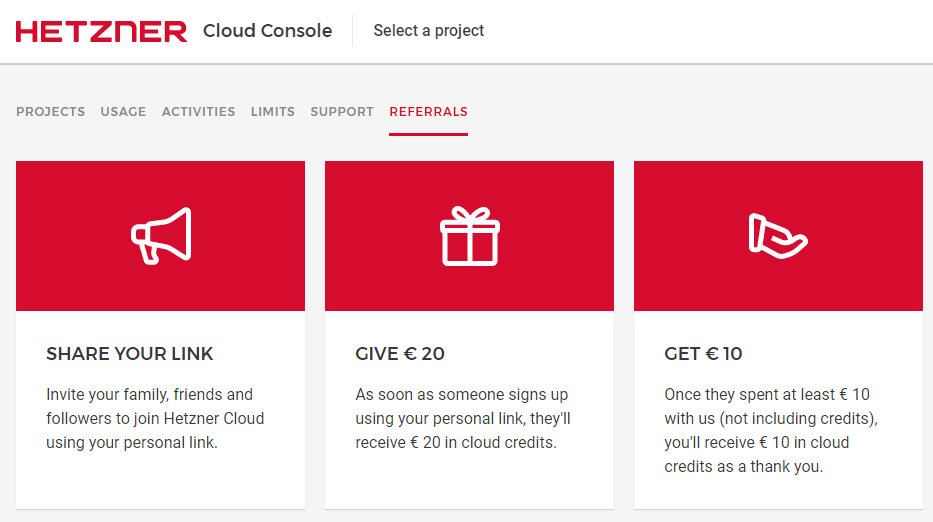
Task: Click the red banner of Give card
Action: 469,236
